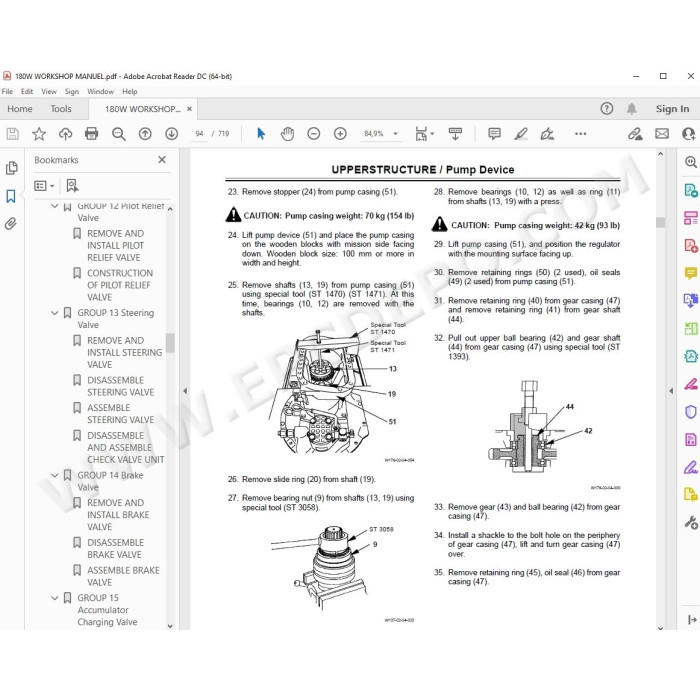700x700 pixels.
Task: Go to previous page arrow
Action: 145,133
